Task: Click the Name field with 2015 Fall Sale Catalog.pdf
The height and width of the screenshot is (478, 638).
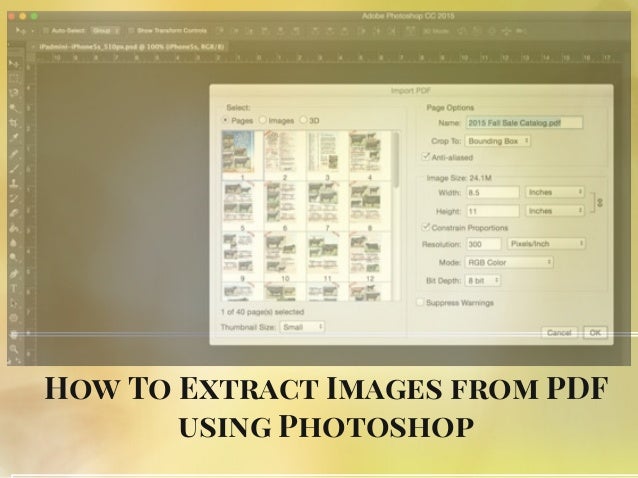Action: 524,123
